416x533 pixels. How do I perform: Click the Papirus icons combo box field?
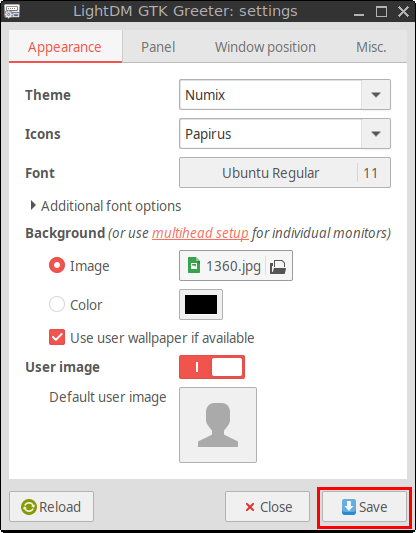[270, 134]
